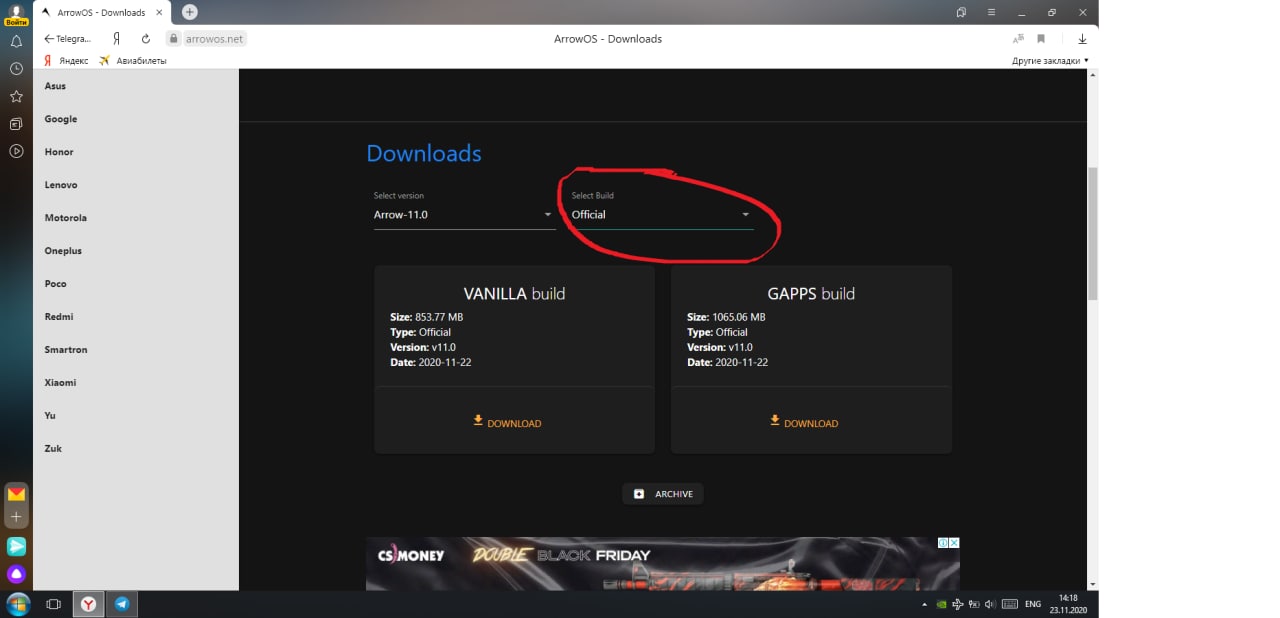
Task: Click the arrowos.net address field
Action: (213, 39)
